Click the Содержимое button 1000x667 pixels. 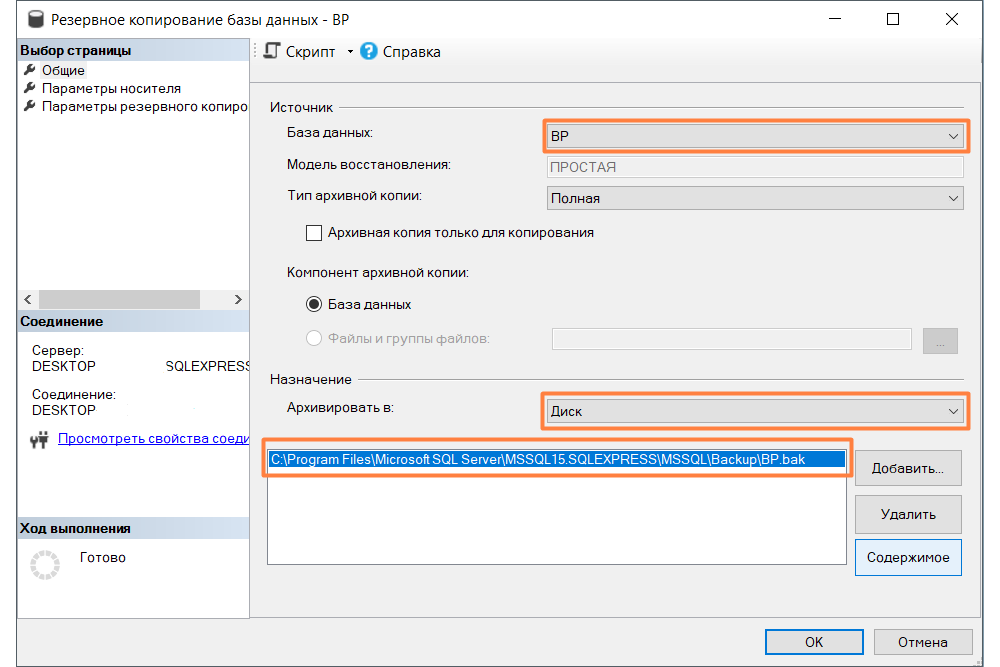[x=908, y=557]
